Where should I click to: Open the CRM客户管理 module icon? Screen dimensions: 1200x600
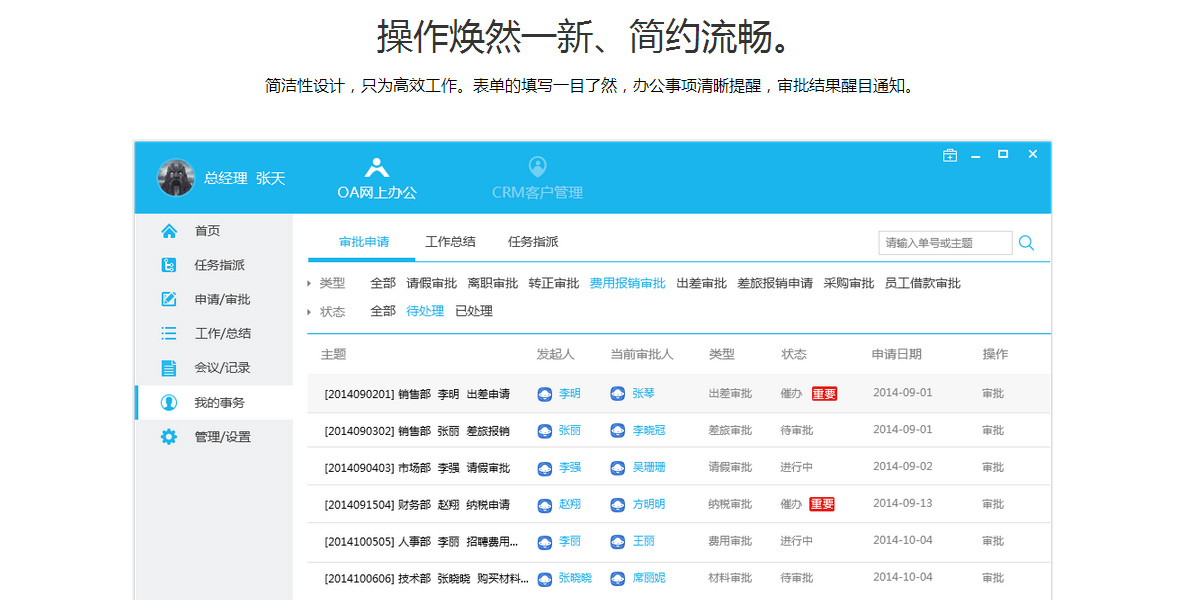[537, 167]
